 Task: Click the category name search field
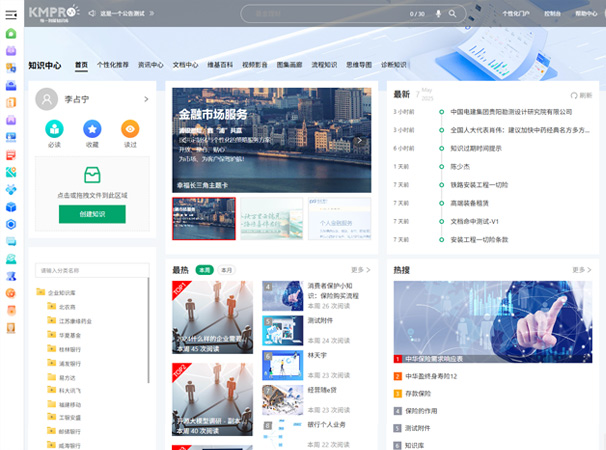pos(90,270)
